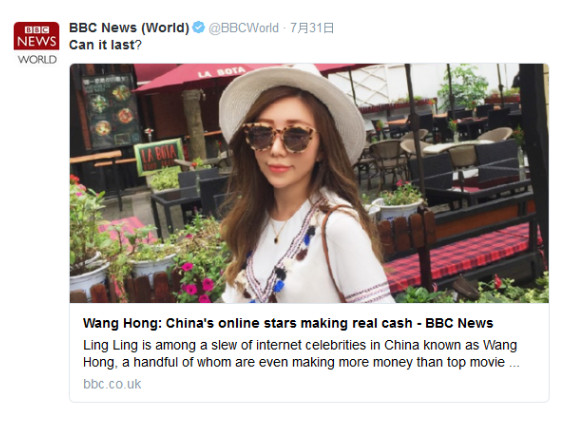
Task: Follow the bbc.co.uk domain link
Action: (x=112, y=384)
